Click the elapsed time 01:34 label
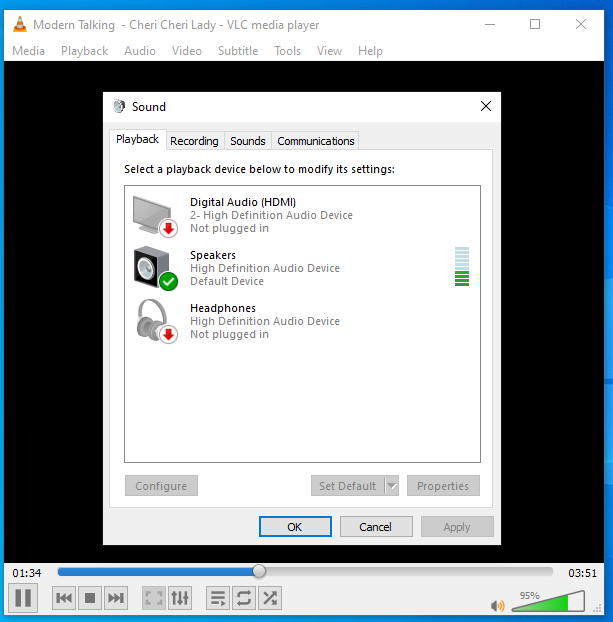This screenshot has height=622, width=613. tap(27, 573)
